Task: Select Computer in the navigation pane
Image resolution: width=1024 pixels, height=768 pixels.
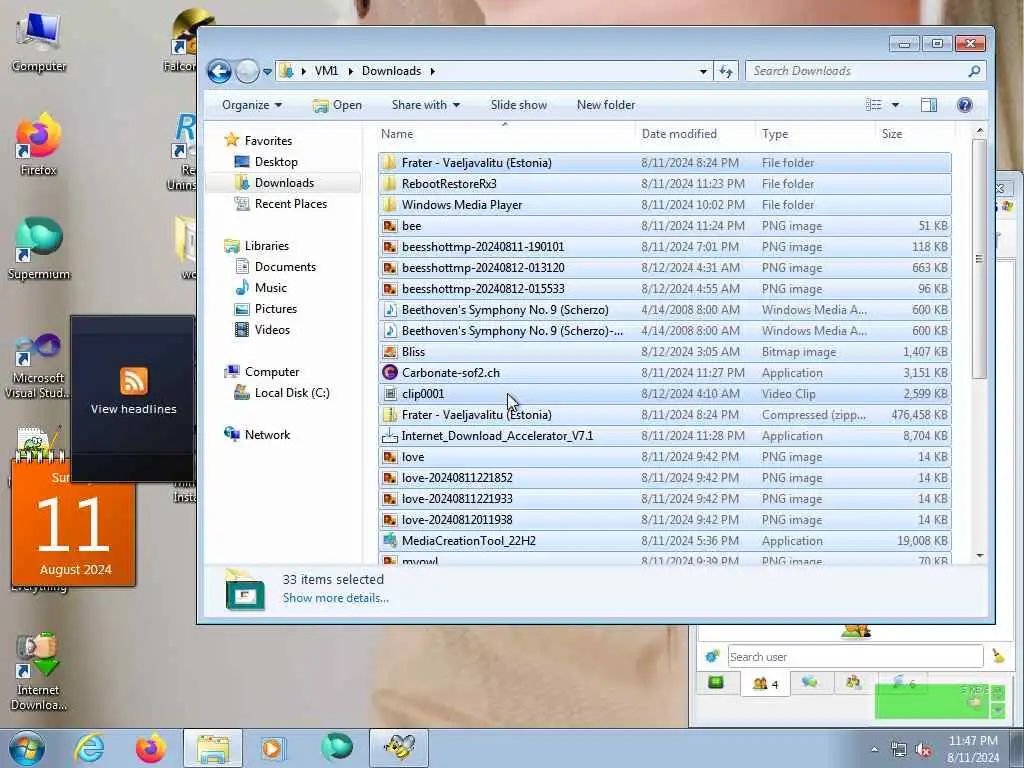Action: point(272,372)
